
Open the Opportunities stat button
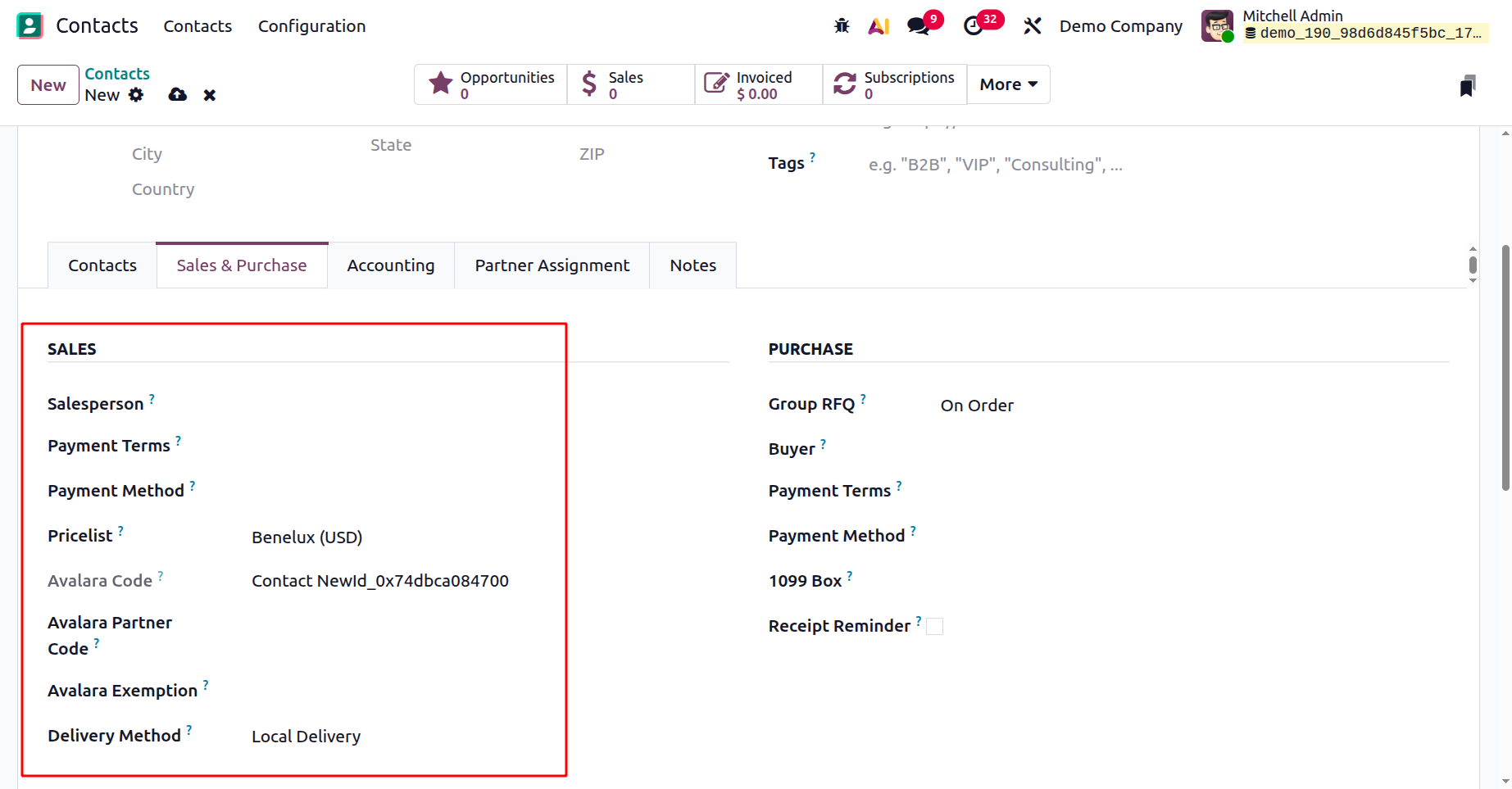tap(491, 84)
